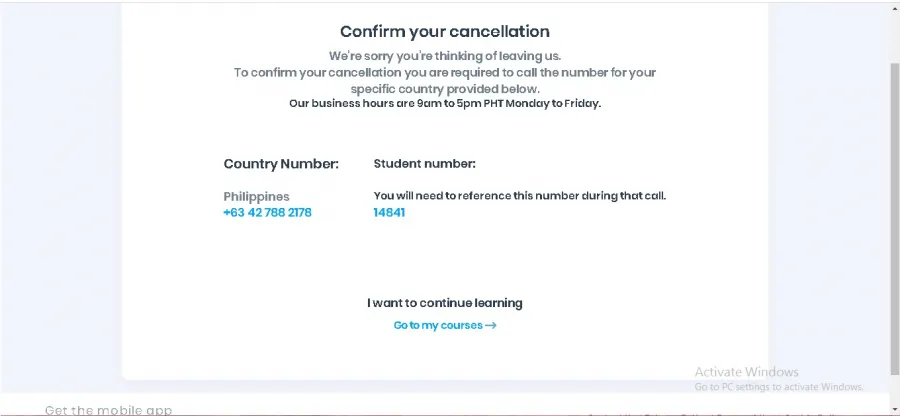Click the Go to PC settings watermark text
The image size is (900, 416).
tap(778, 387)
